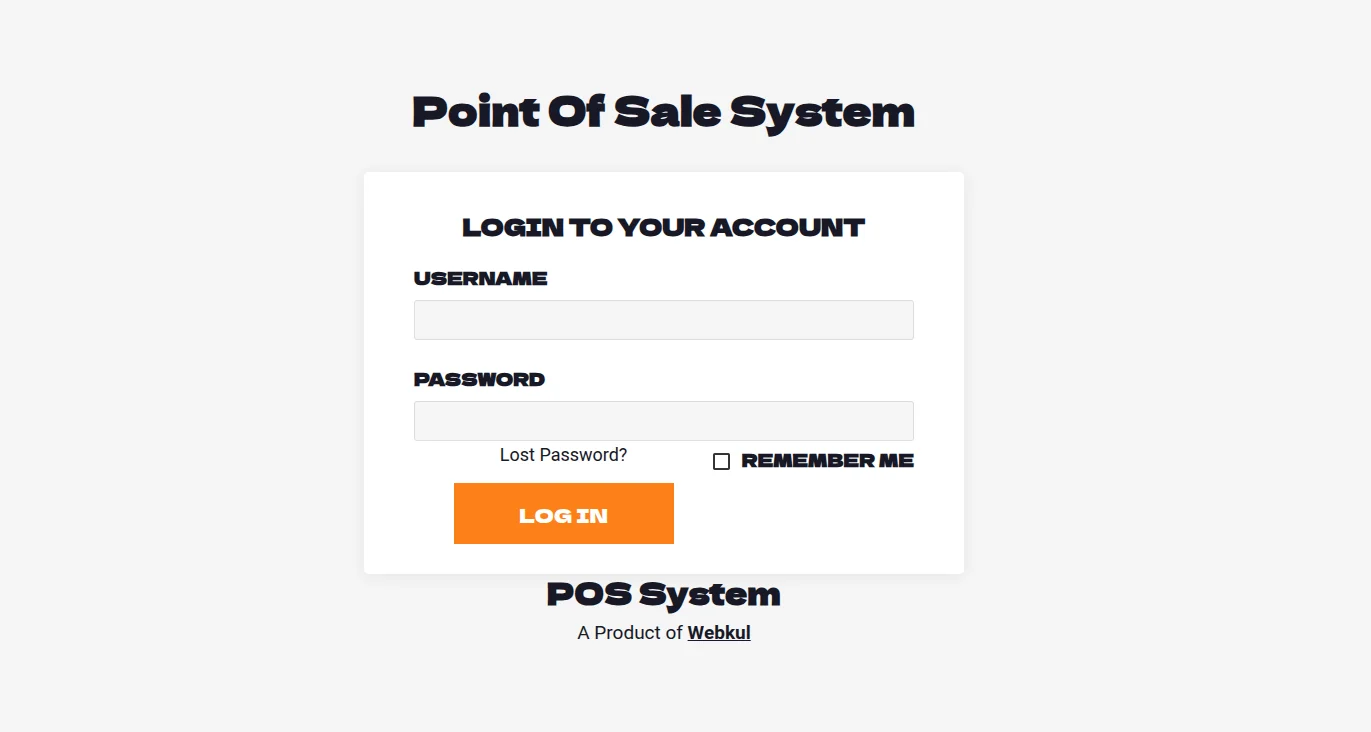Click the 'A Product of' footer text
1371x732 pixels.
630,633
